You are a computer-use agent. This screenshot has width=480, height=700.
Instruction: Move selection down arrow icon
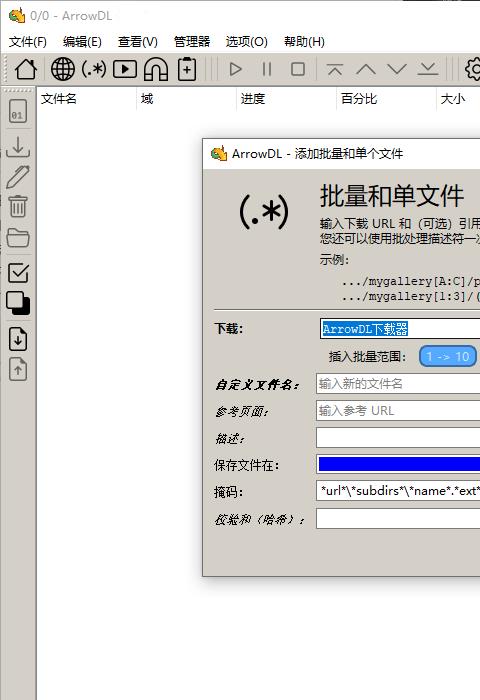pos(397,69)
